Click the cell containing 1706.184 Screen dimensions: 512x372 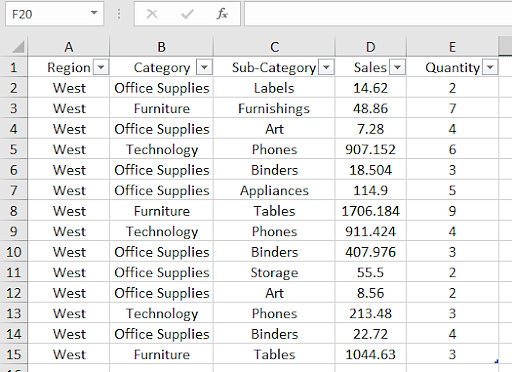pyautogui.click(x=371, y=211)
